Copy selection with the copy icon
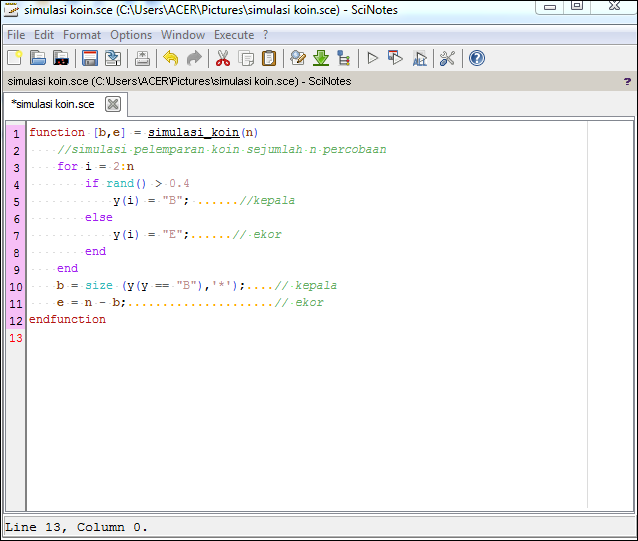 [x=246, y=58]
